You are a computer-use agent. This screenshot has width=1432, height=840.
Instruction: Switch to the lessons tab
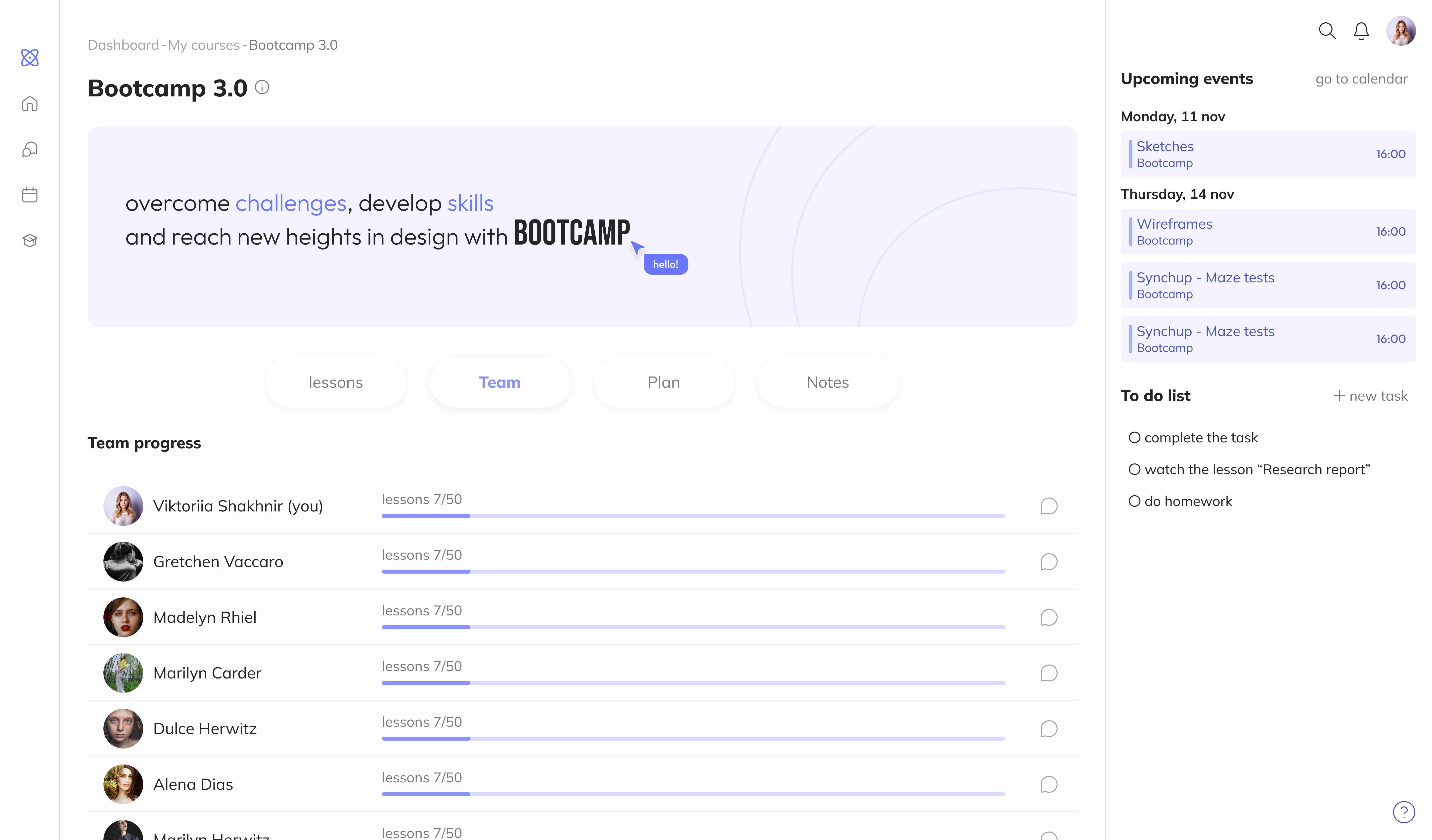[x=335, y=382]
